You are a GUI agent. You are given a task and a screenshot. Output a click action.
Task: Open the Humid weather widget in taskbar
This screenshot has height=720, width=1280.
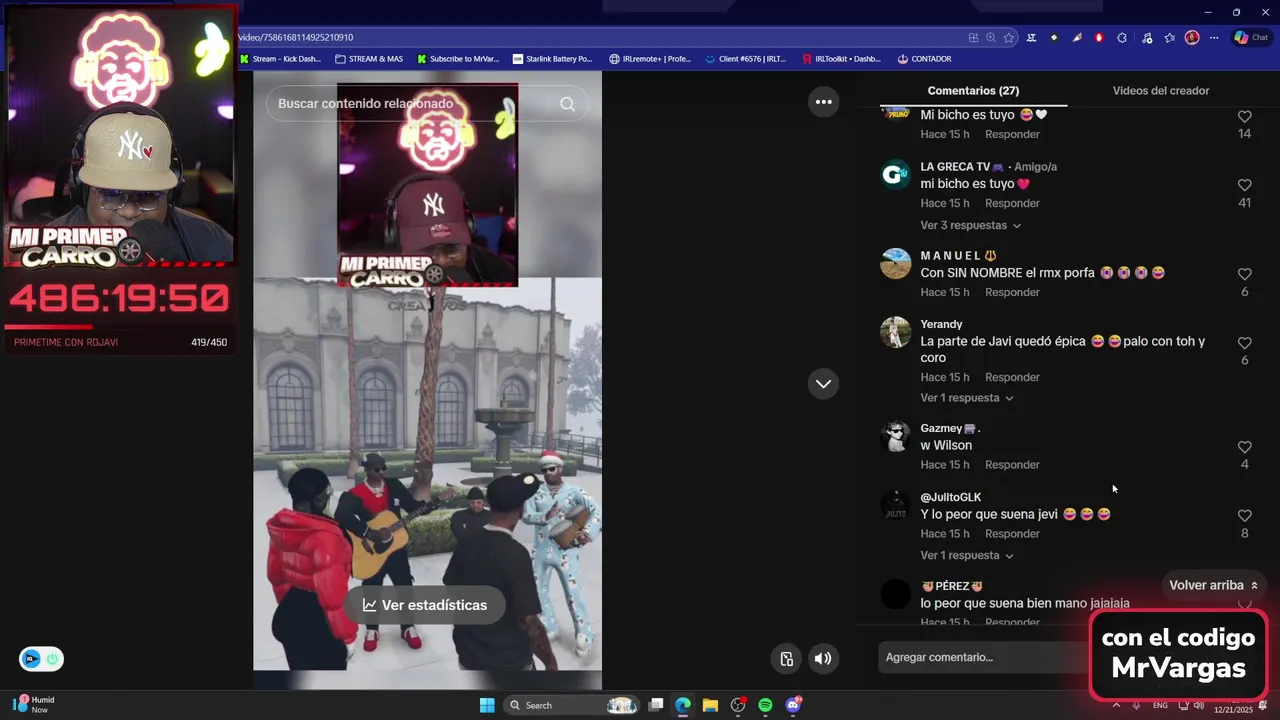coord(33,705)
